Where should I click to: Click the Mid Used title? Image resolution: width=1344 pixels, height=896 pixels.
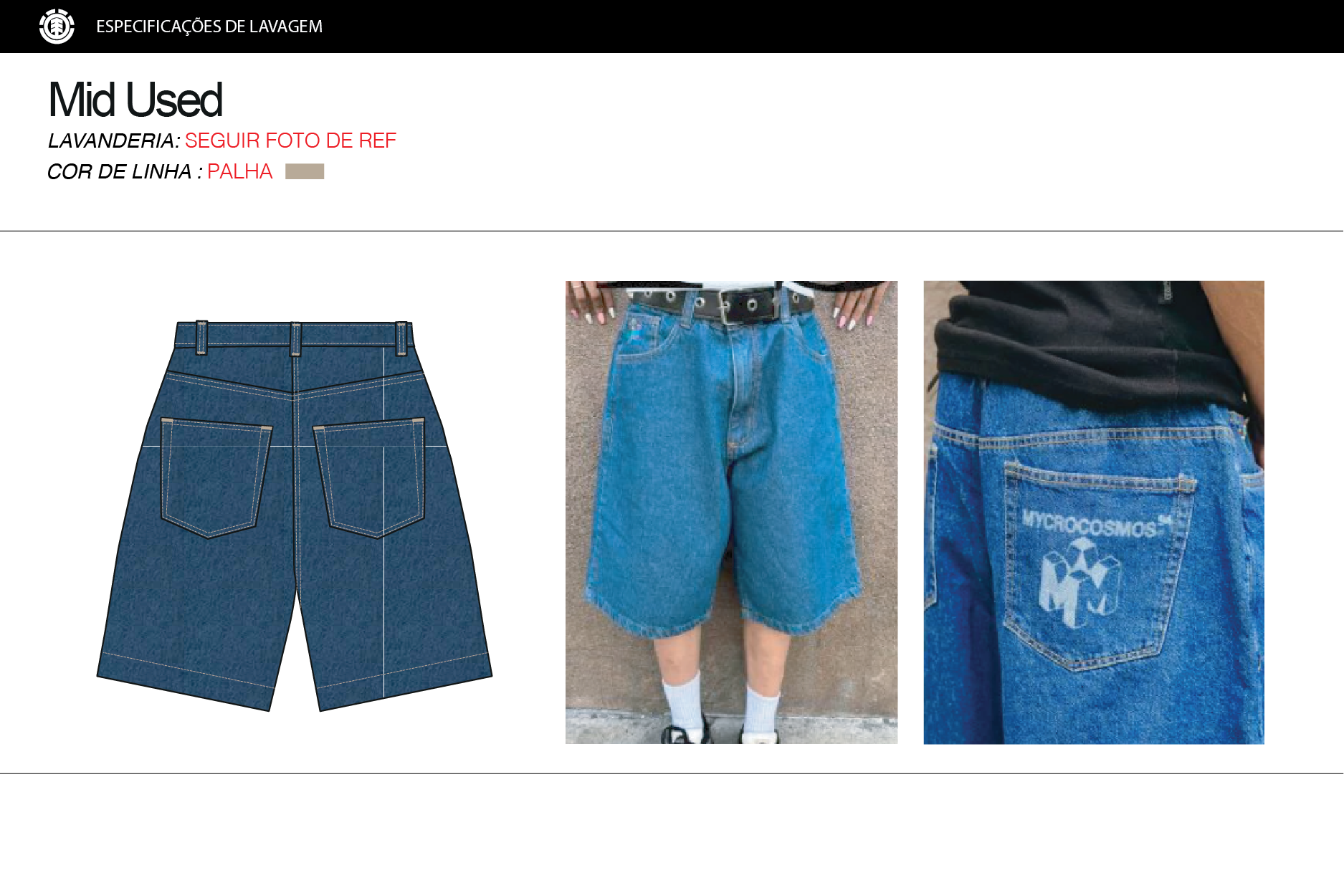135,100
